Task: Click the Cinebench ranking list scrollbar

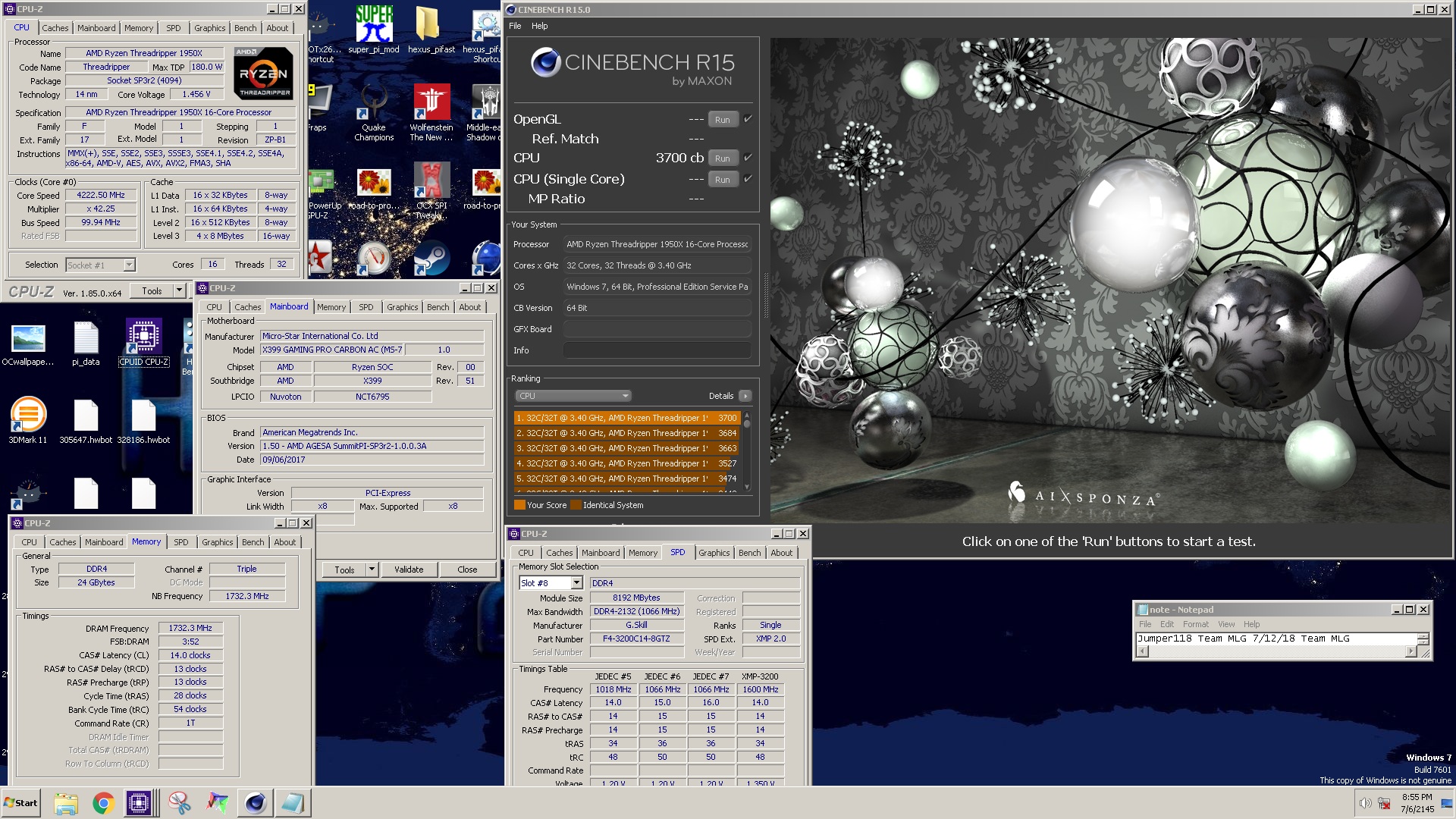Action: click(747, 452)
